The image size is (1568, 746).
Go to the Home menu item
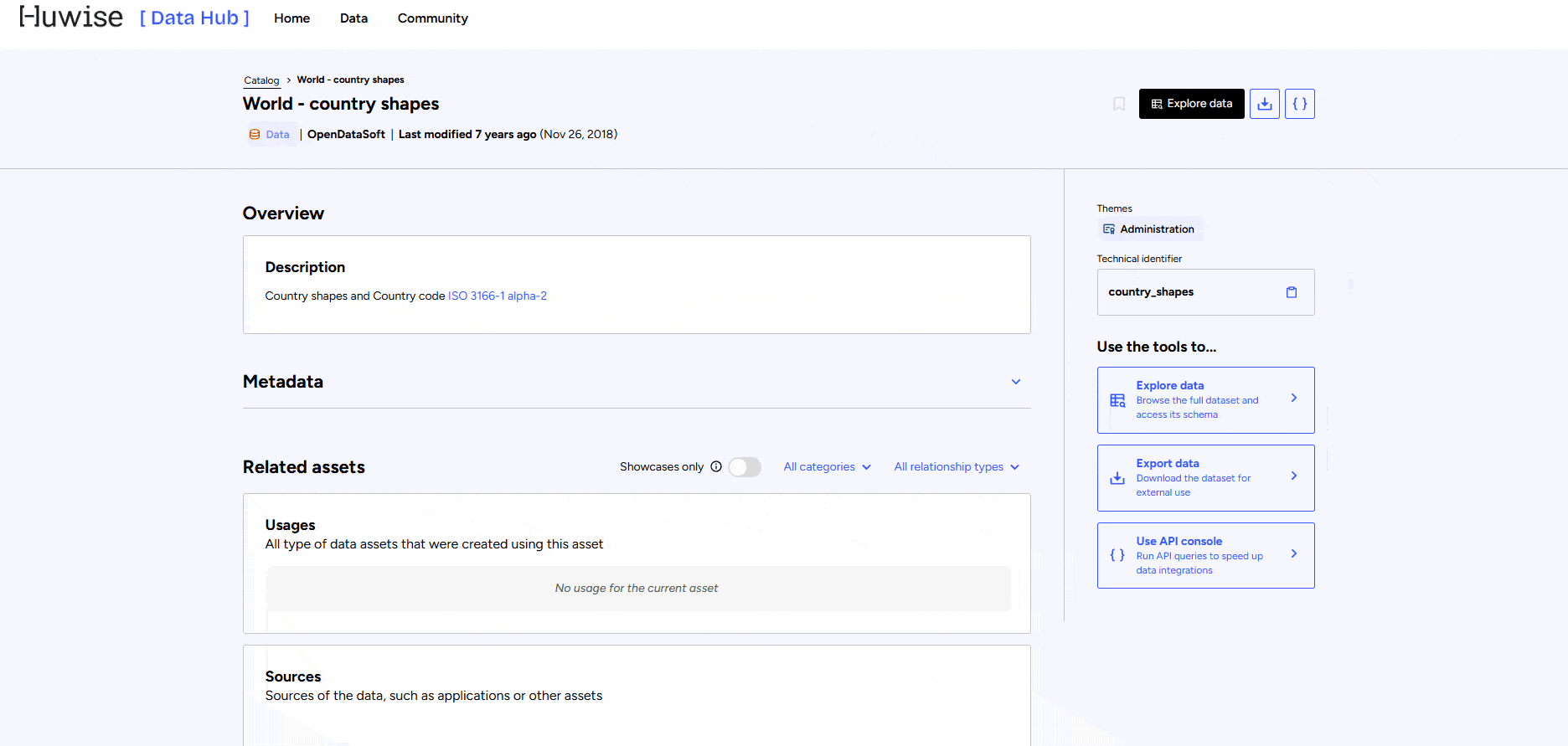point(291,18)
